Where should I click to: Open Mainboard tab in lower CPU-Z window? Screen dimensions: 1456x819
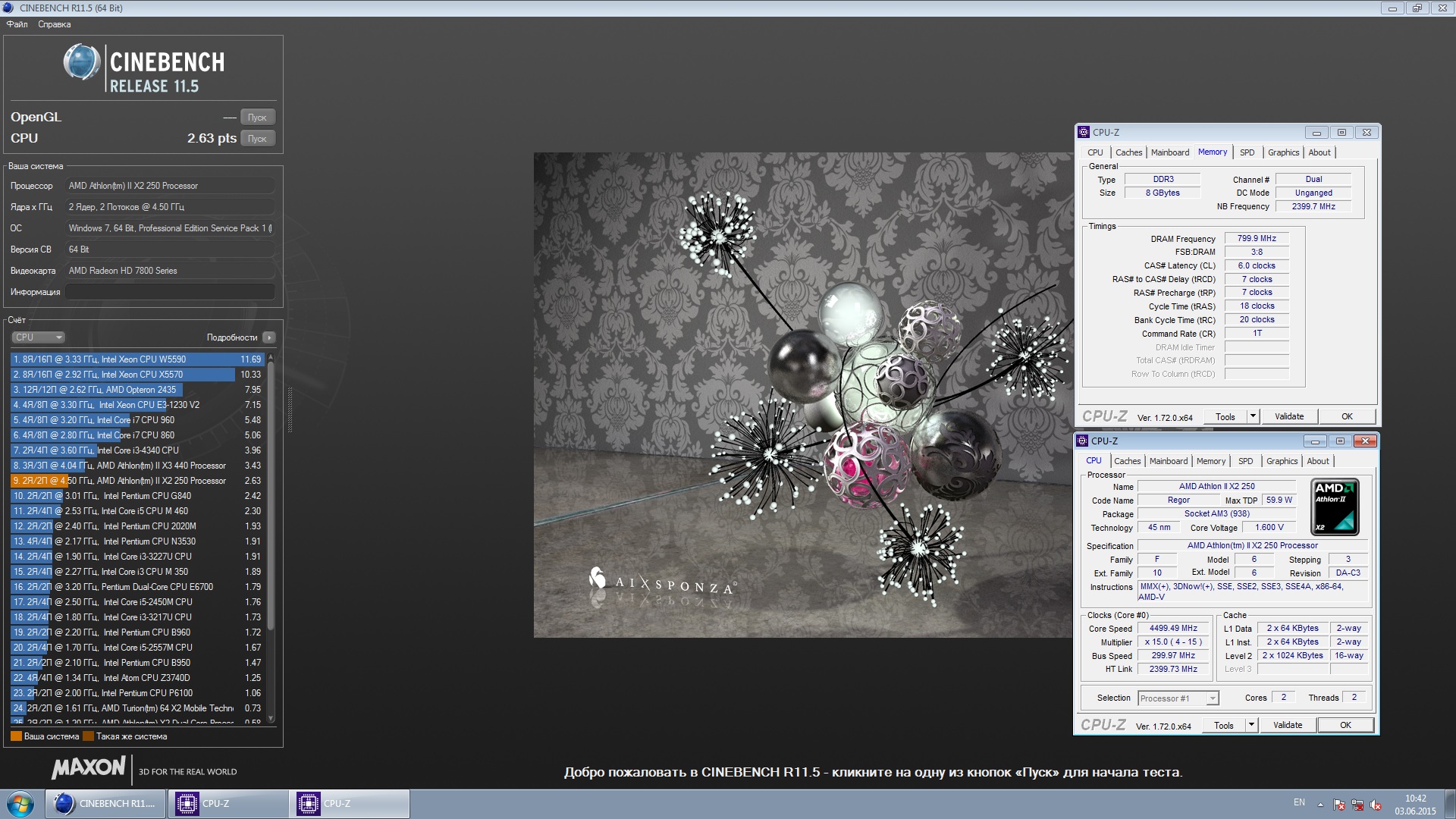(x=1169, y=461)
